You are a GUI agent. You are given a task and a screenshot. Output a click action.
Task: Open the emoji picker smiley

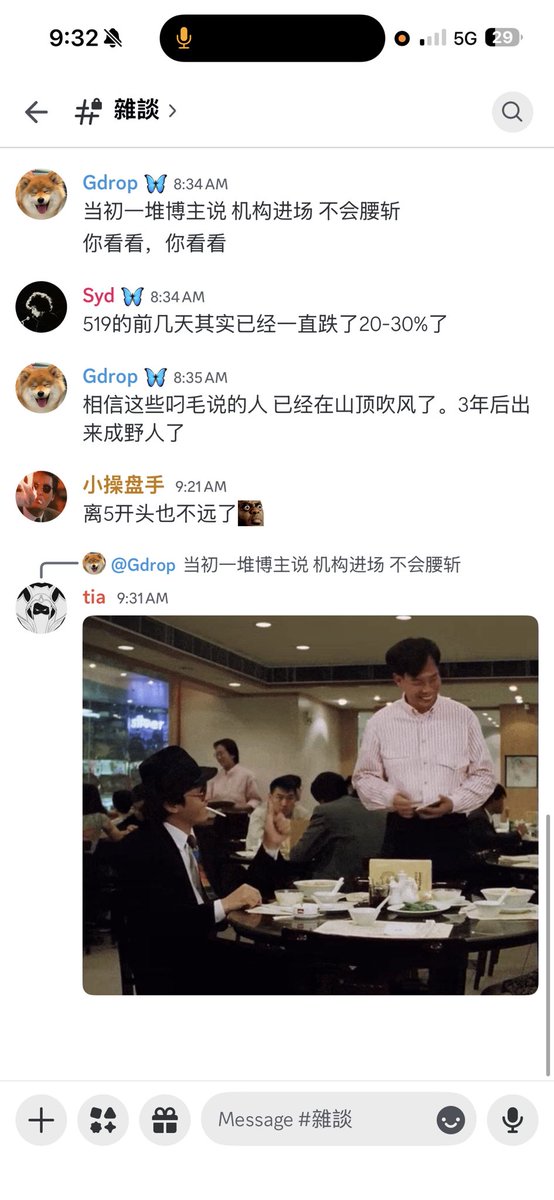pos(451,1120)
